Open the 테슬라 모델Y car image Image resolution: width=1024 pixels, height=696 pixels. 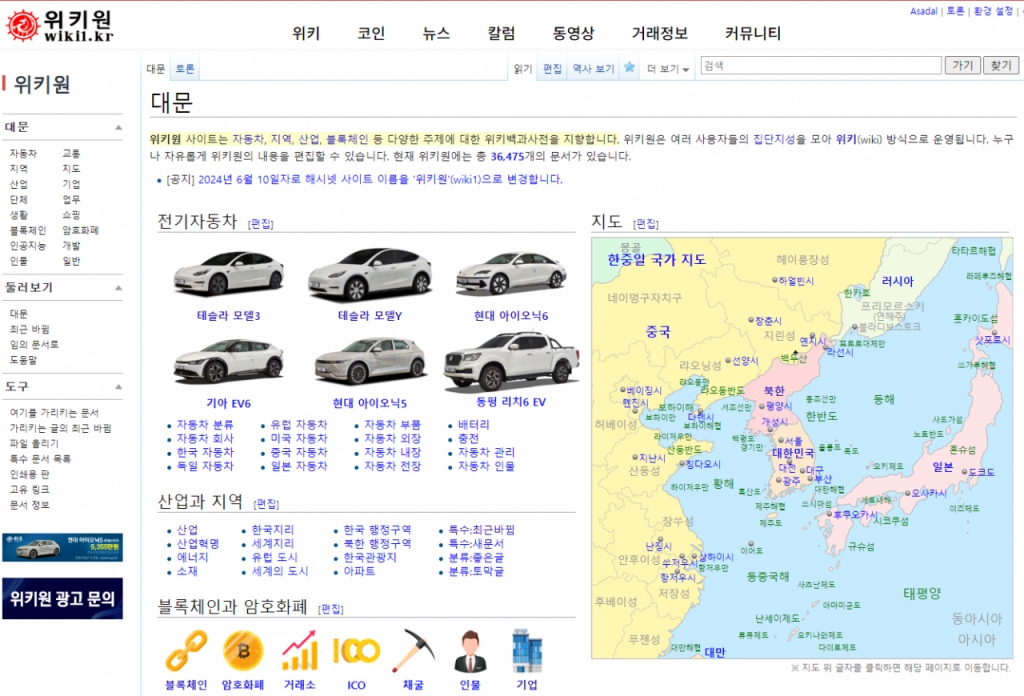coord(370,274)
